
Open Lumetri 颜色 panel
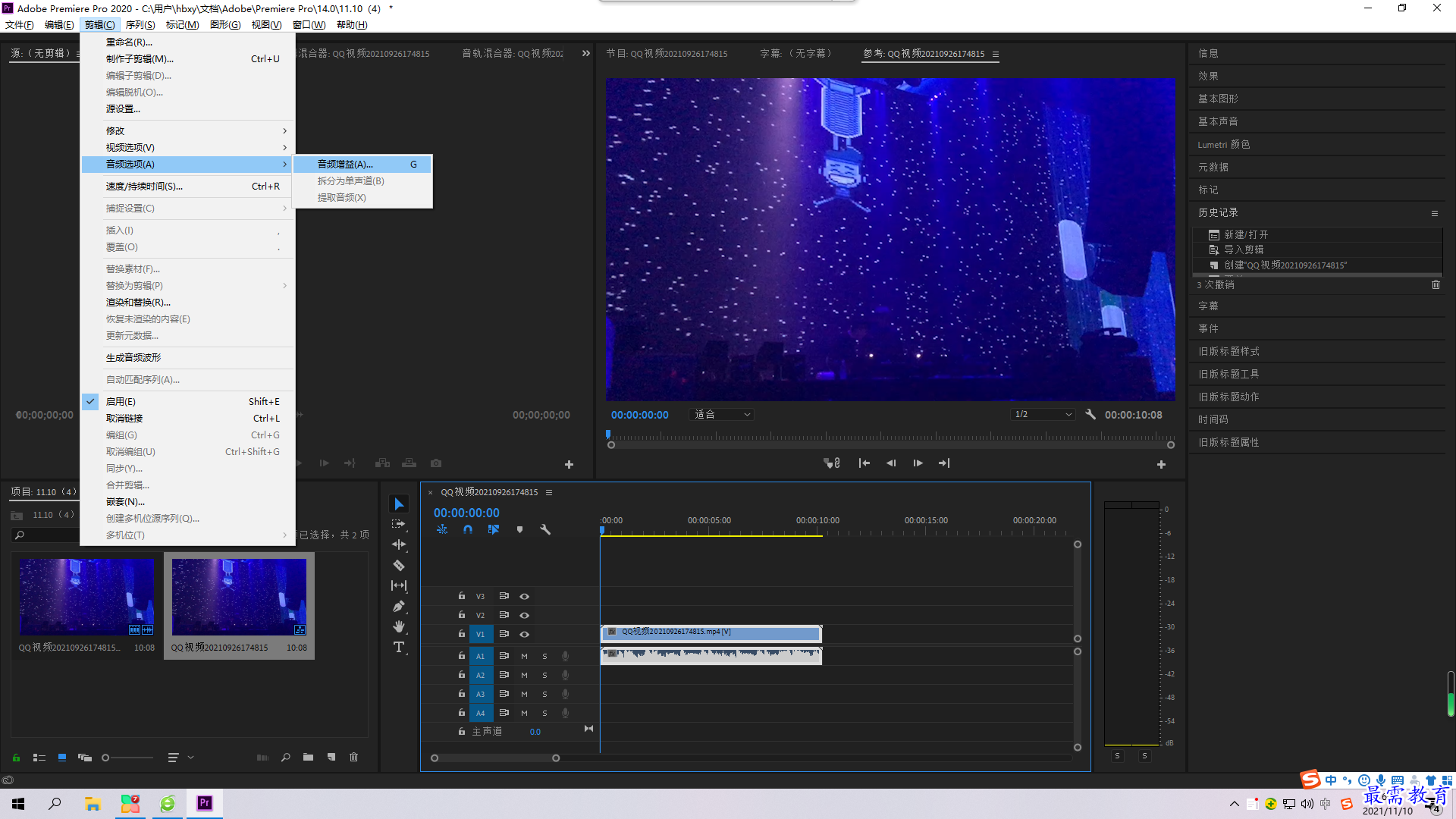tap(1224, 144)
